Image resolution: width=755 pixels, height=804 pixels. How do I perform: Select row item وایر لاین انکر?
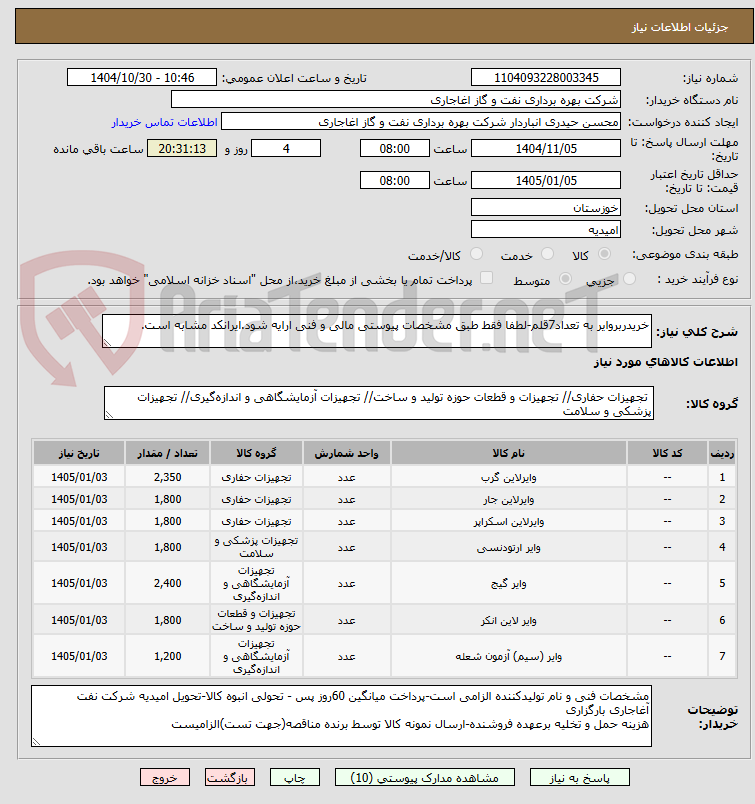pyautogui.click(x=509, y=620)
